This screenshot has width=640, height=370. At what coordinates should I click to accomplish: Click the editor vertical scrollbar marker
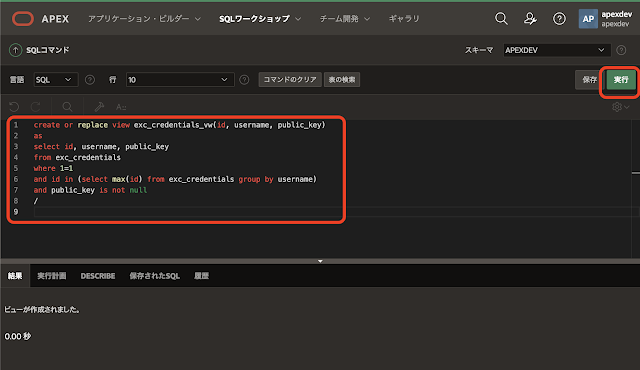(x=636, y=173)
